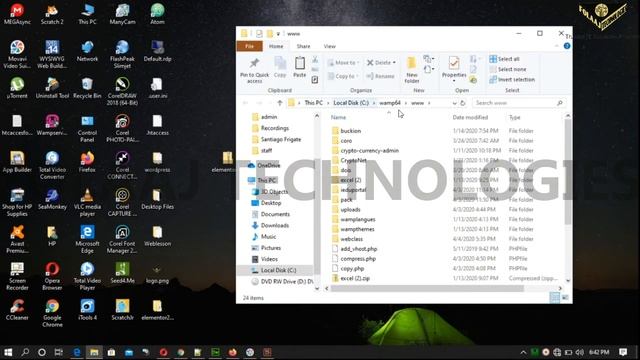Select DVD RW Drive (D:) in navigation pane
The image size is (640, 360).
click(x=287, y=282)
